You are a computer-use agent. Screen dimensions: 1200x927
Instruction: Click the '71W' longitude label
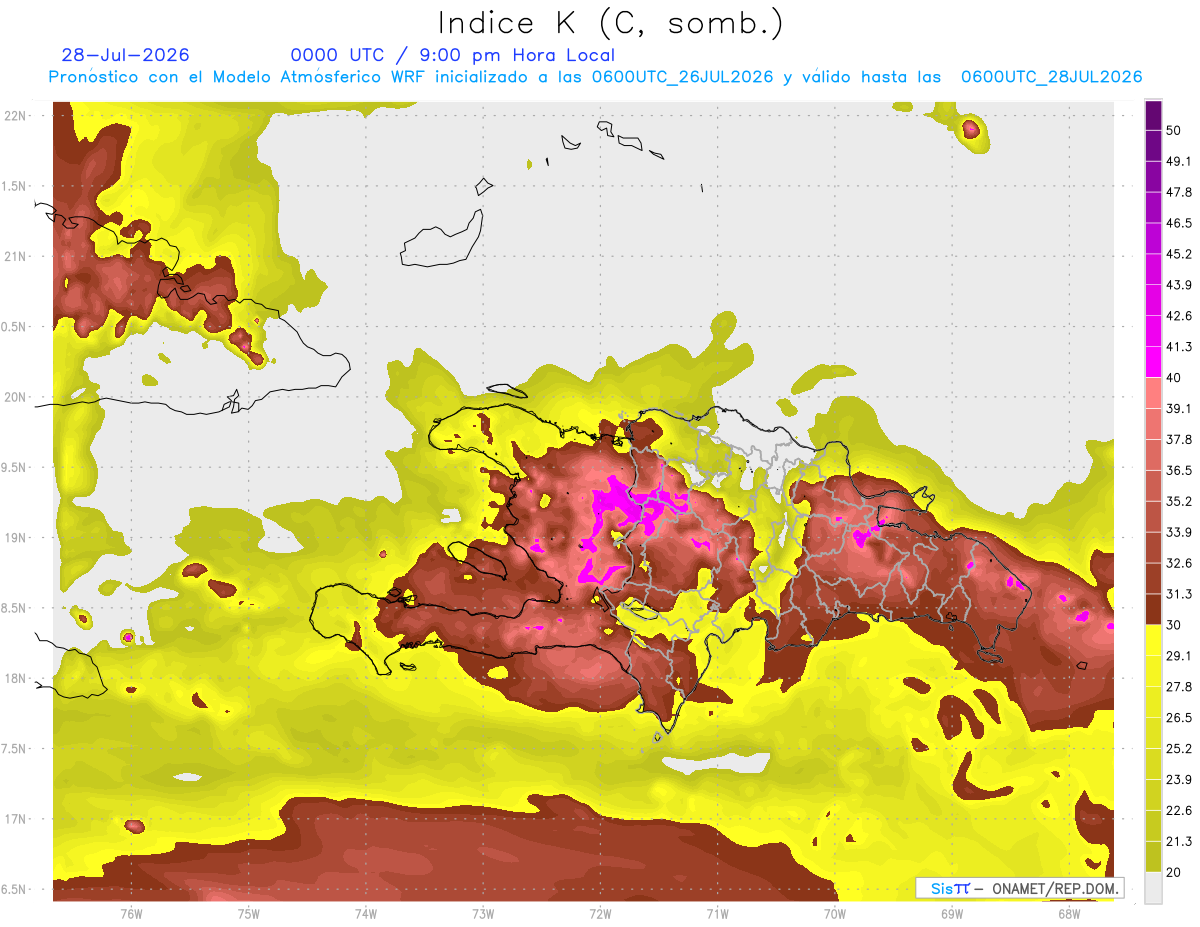717,914
